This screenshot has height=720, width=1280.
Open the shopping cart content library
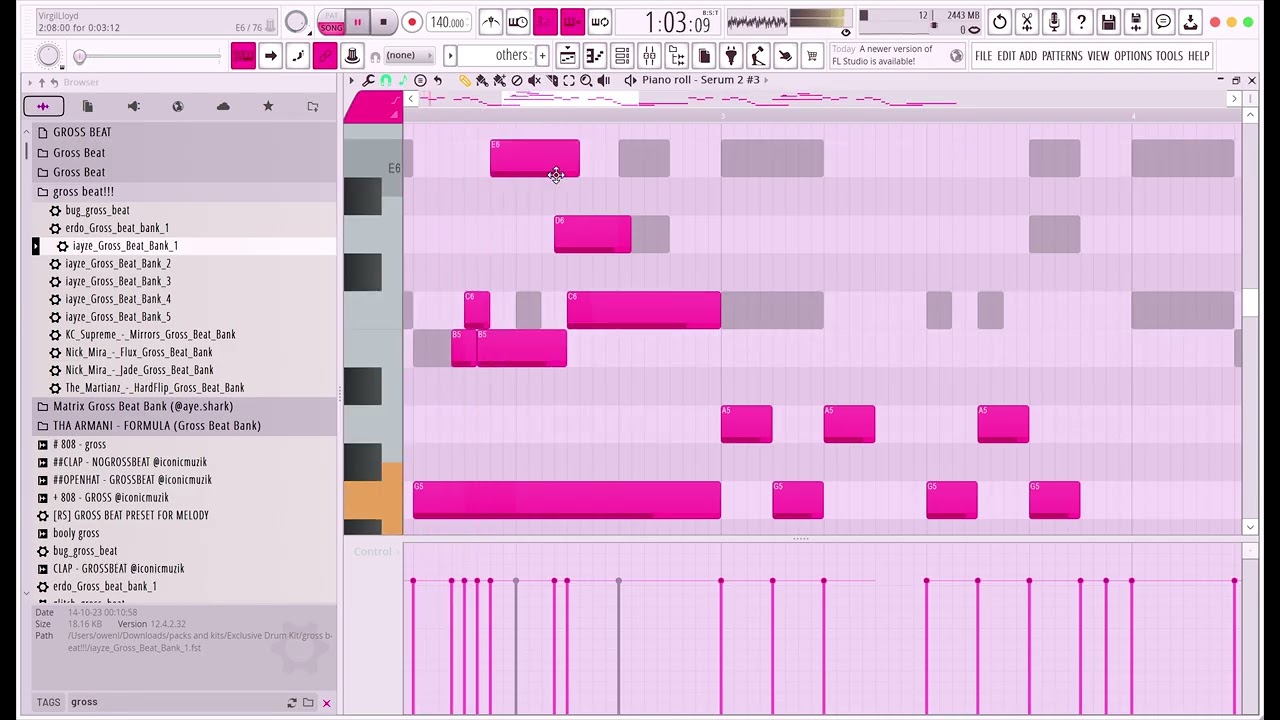coord(812,55)
